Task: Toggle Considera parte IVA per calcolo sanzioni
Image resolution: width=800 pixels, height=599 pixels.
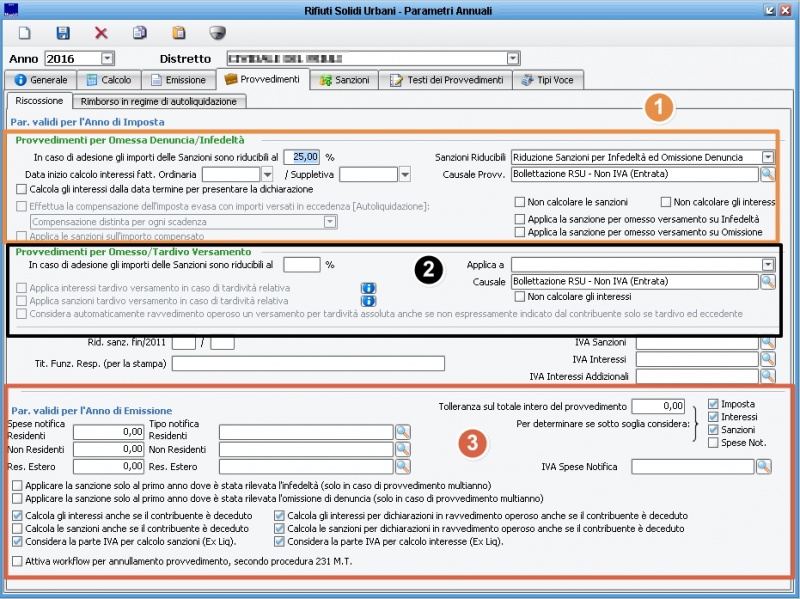Action: pos(17,541)
